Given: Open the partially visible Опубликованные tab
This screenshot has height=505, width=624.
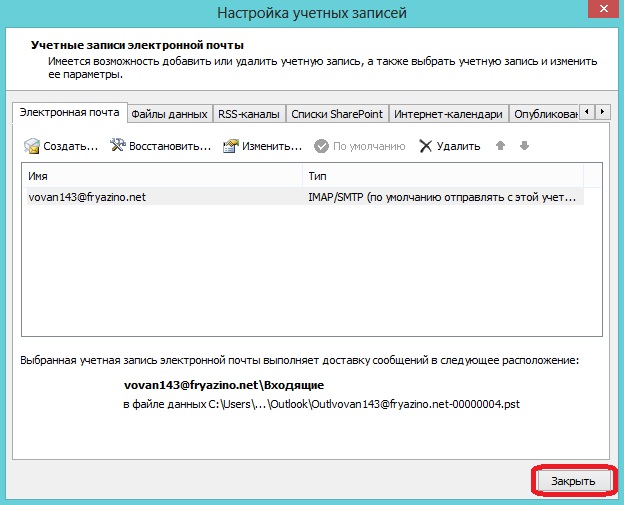Looking at the screenshot, I should click(544, 114).
